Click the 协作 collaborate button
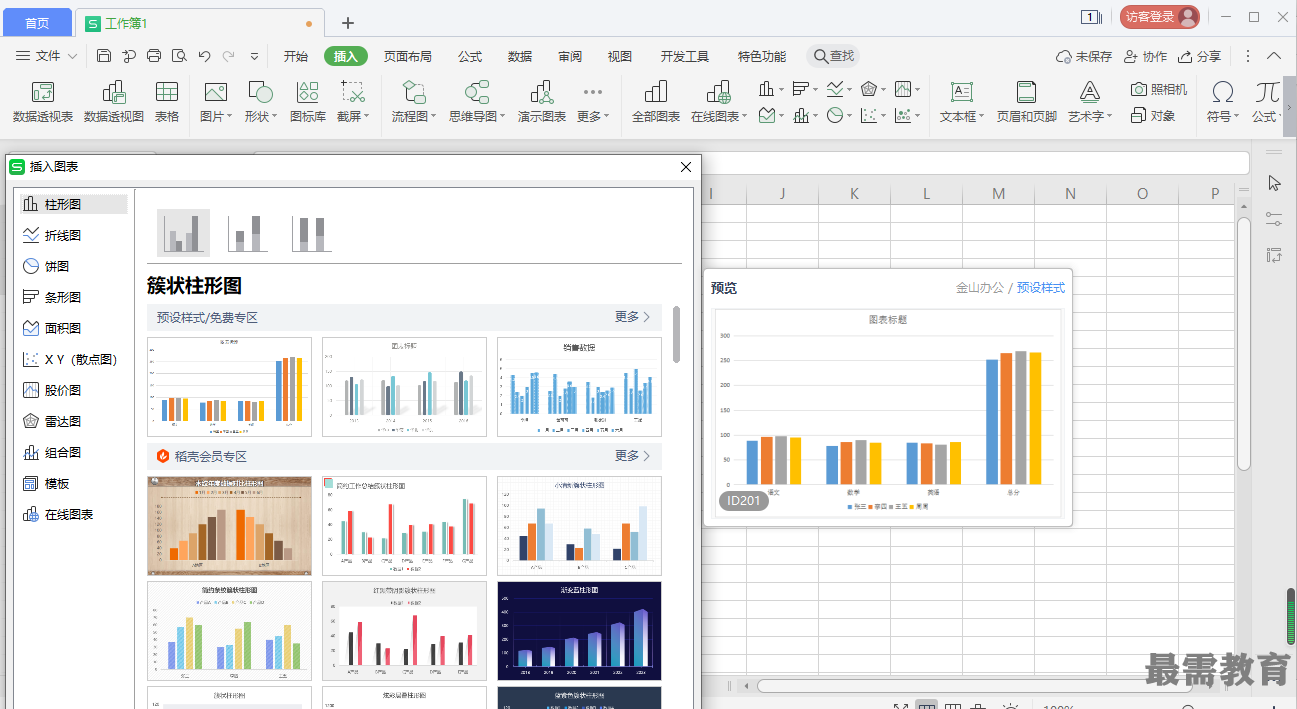1297x709 pixels. [1145, 57]
